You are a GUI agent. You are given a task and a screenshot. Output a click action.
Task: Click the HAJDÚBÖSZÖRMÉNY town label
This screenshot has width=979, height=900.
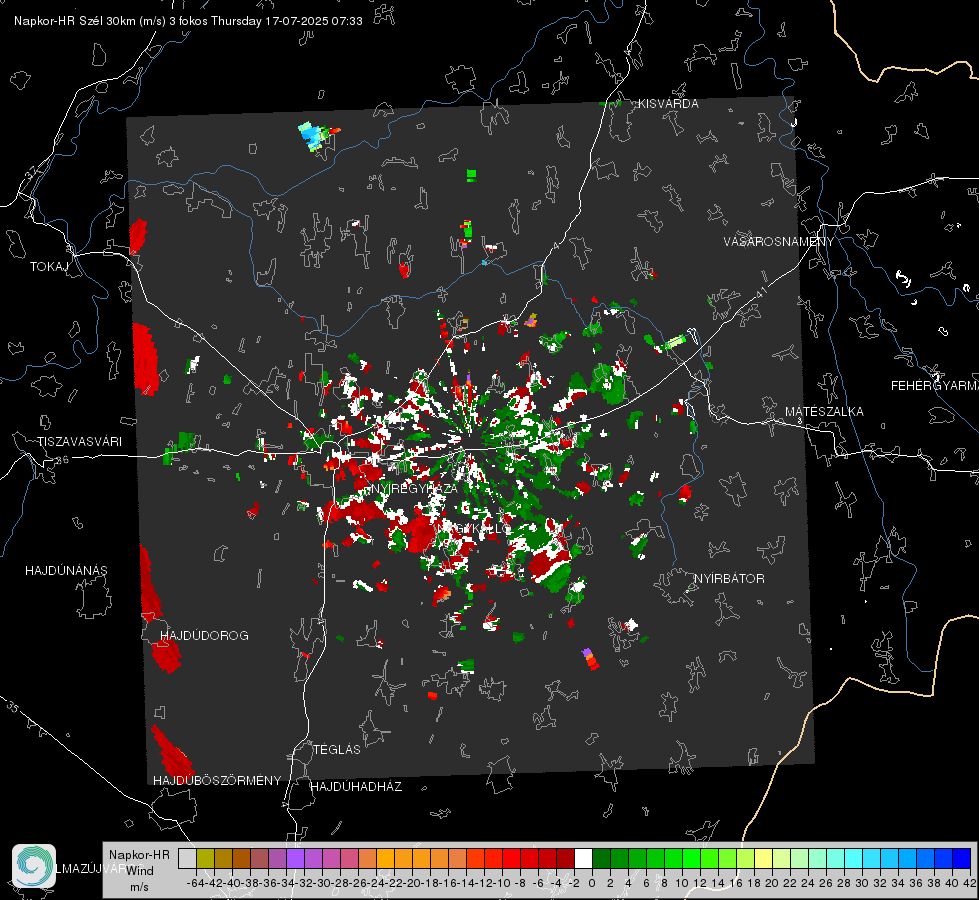coord(217,780)
